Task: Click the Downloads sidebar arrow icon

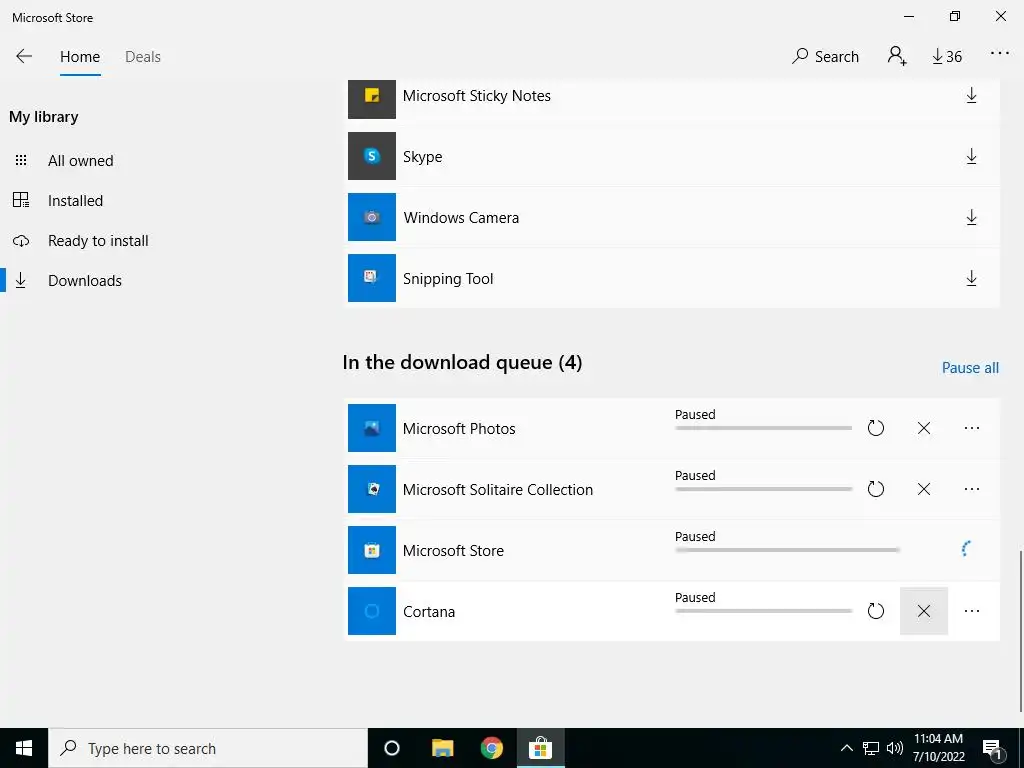Action: point(21,280)
